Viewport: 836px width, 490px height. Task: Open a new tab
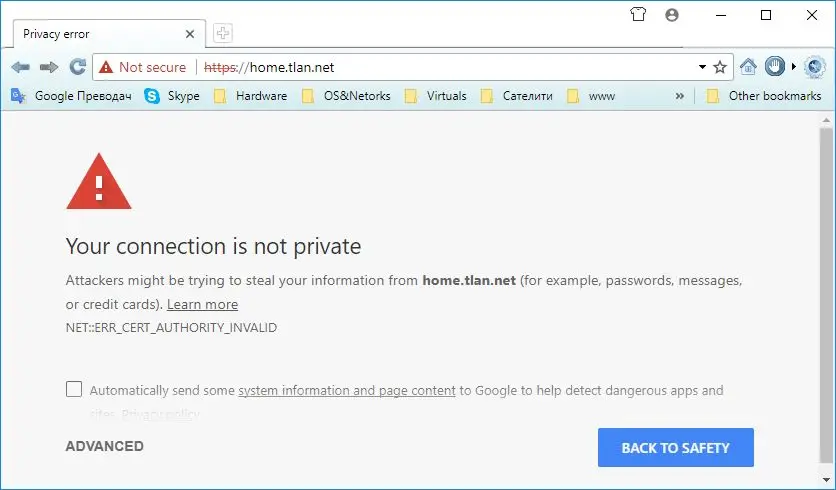point(223,34)
